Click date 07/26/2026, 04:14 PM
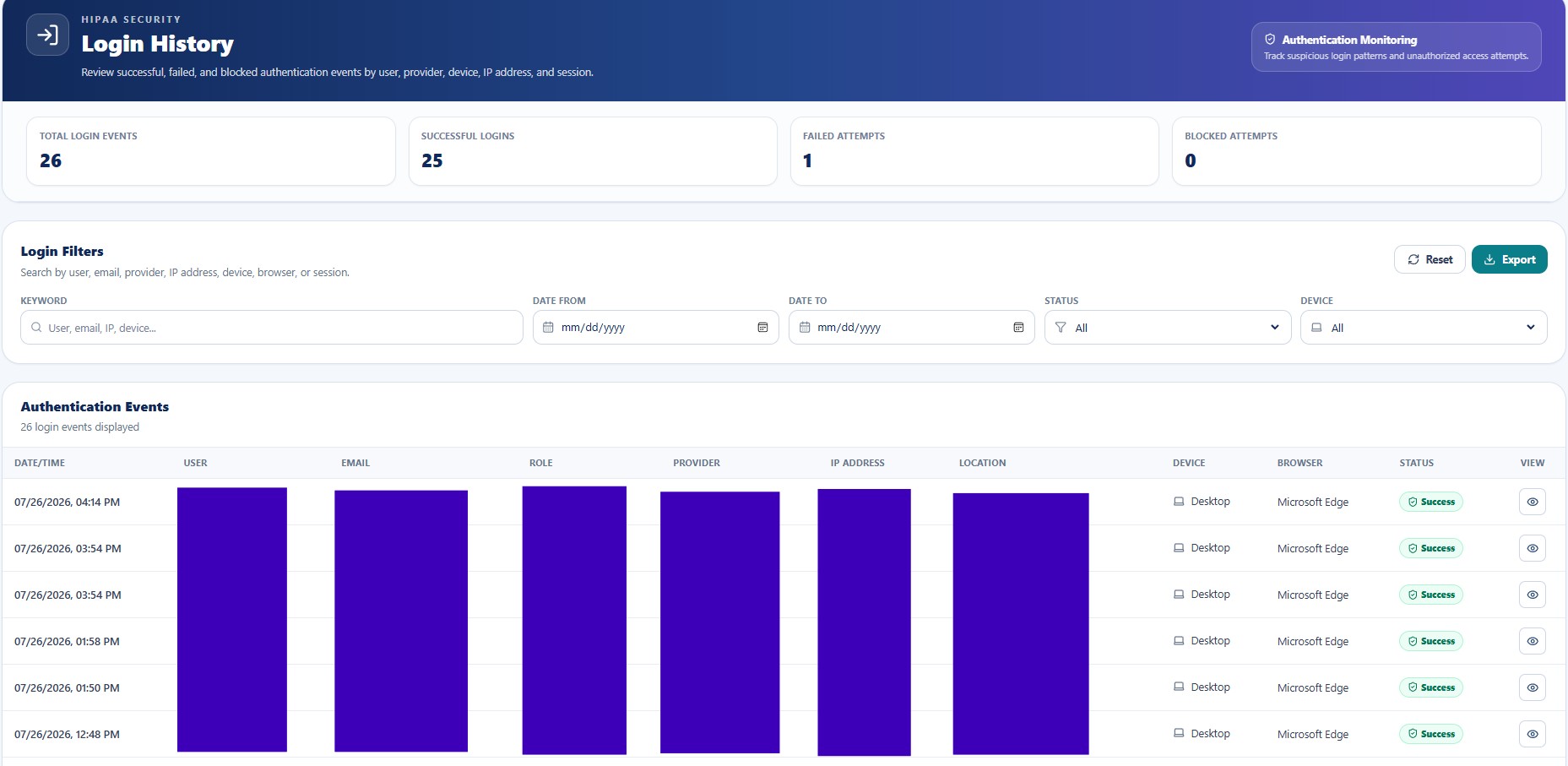 pyautogui.click(x=67, y=502)
